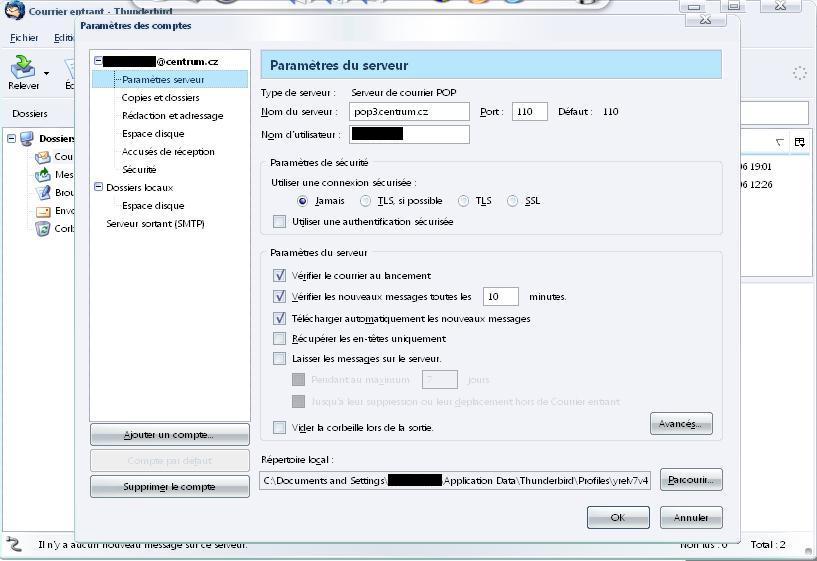
Task: Click the minutes interval field
Action: [501, 296]
